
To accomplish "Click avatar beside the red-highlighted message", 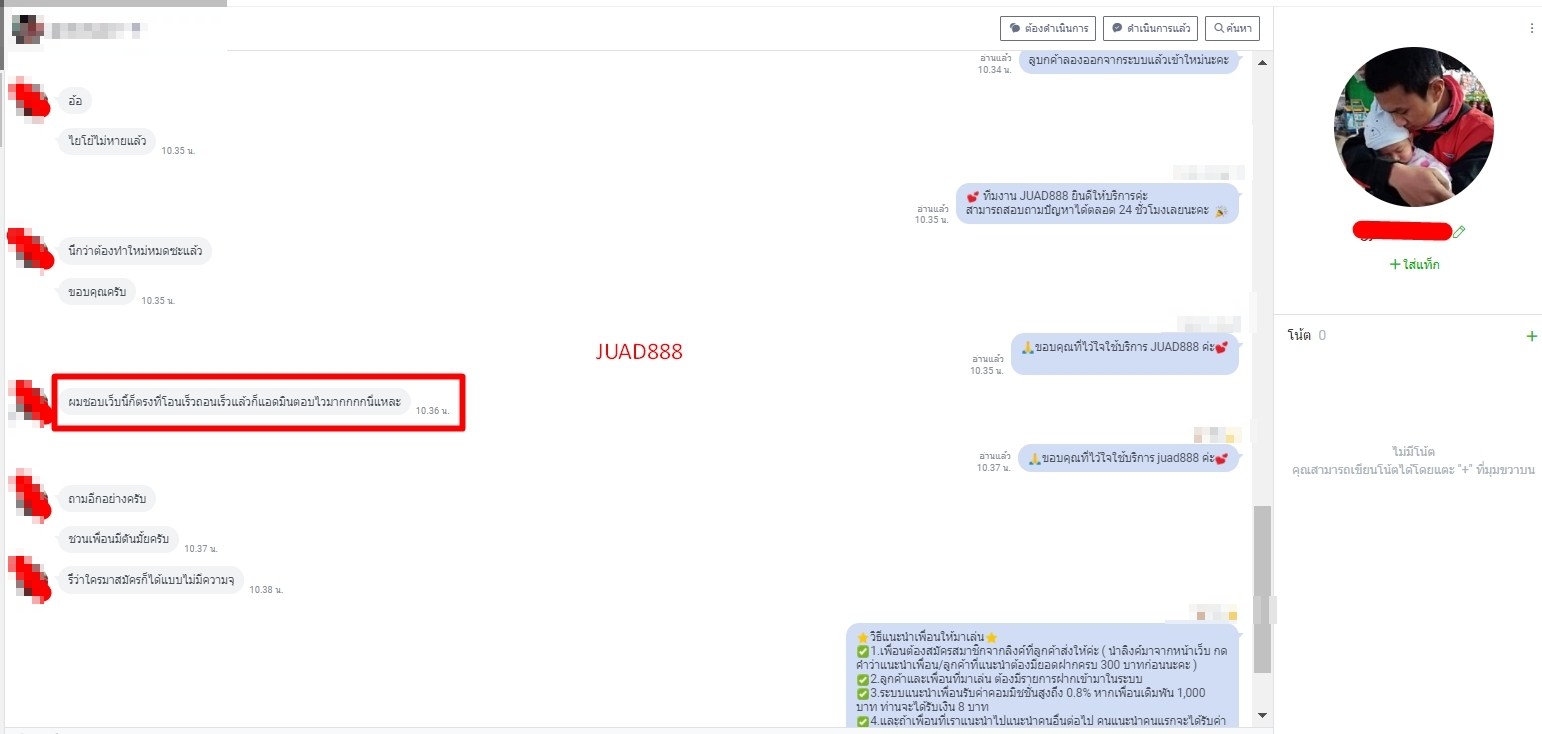I will click(x=29, y=402).
